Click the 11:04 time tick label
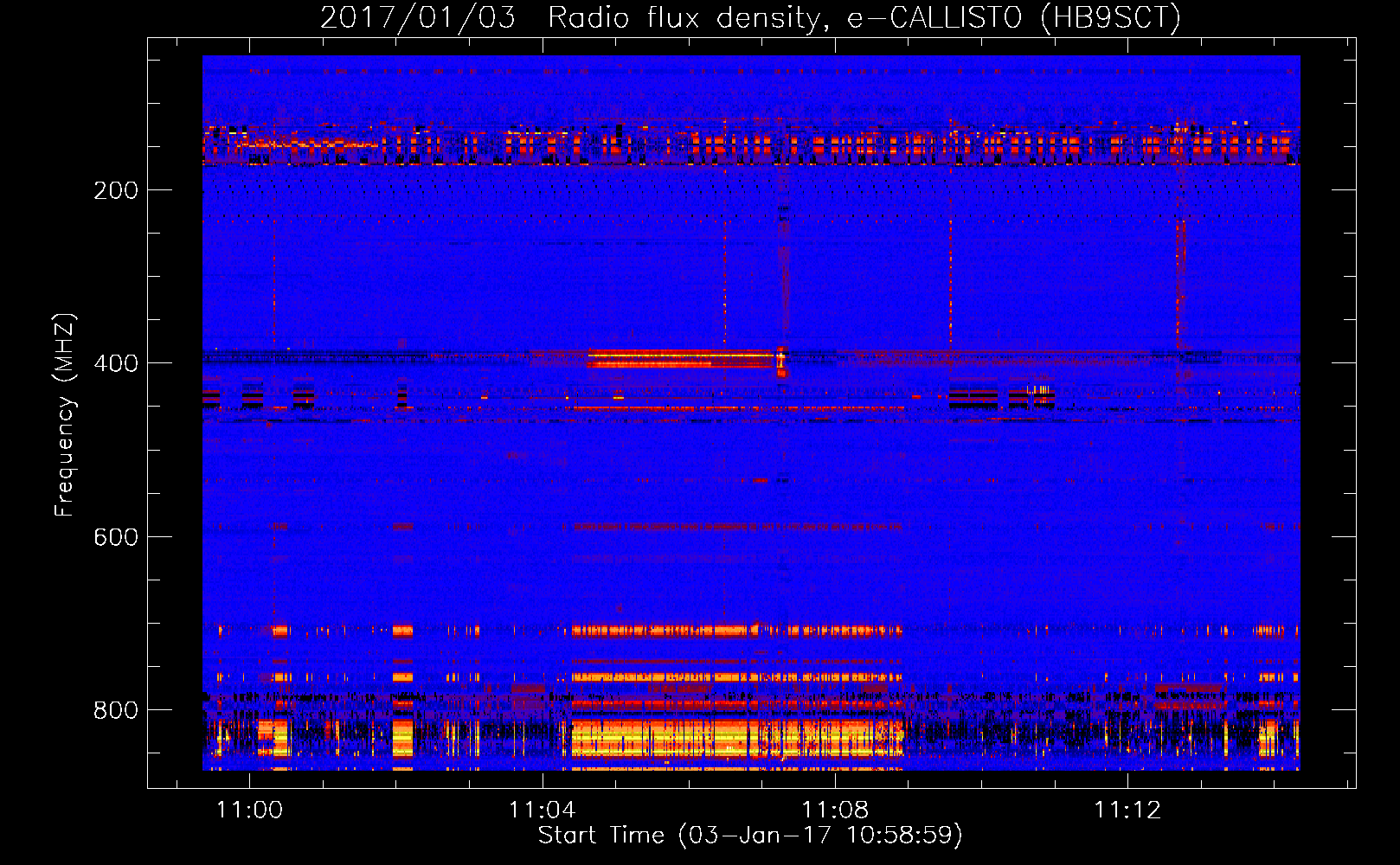 543,810
